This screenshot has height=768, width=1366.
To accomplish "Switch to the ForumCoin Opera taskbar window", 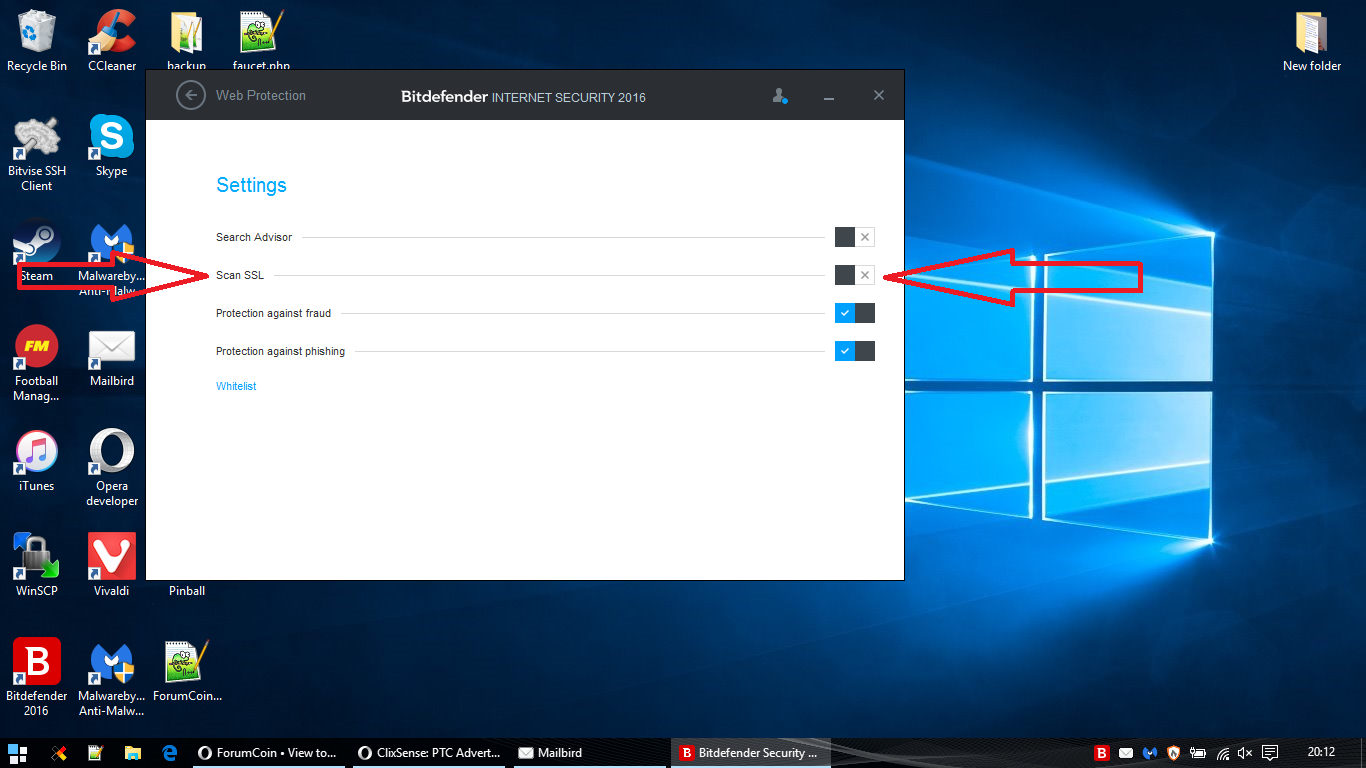I will tap(269, 753).
